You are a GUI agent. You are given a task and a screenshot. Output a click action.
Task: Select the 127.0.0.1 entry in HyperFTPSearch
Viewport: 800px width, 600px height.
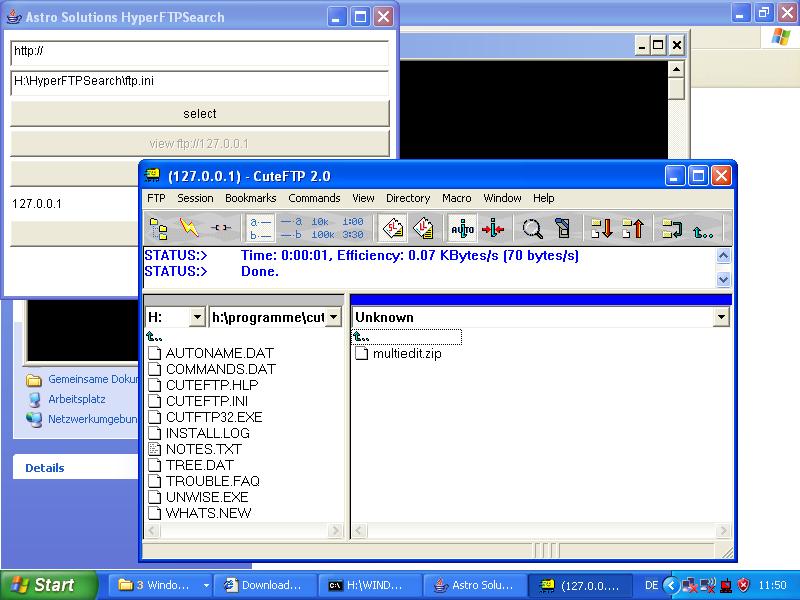tap(37, 204)
